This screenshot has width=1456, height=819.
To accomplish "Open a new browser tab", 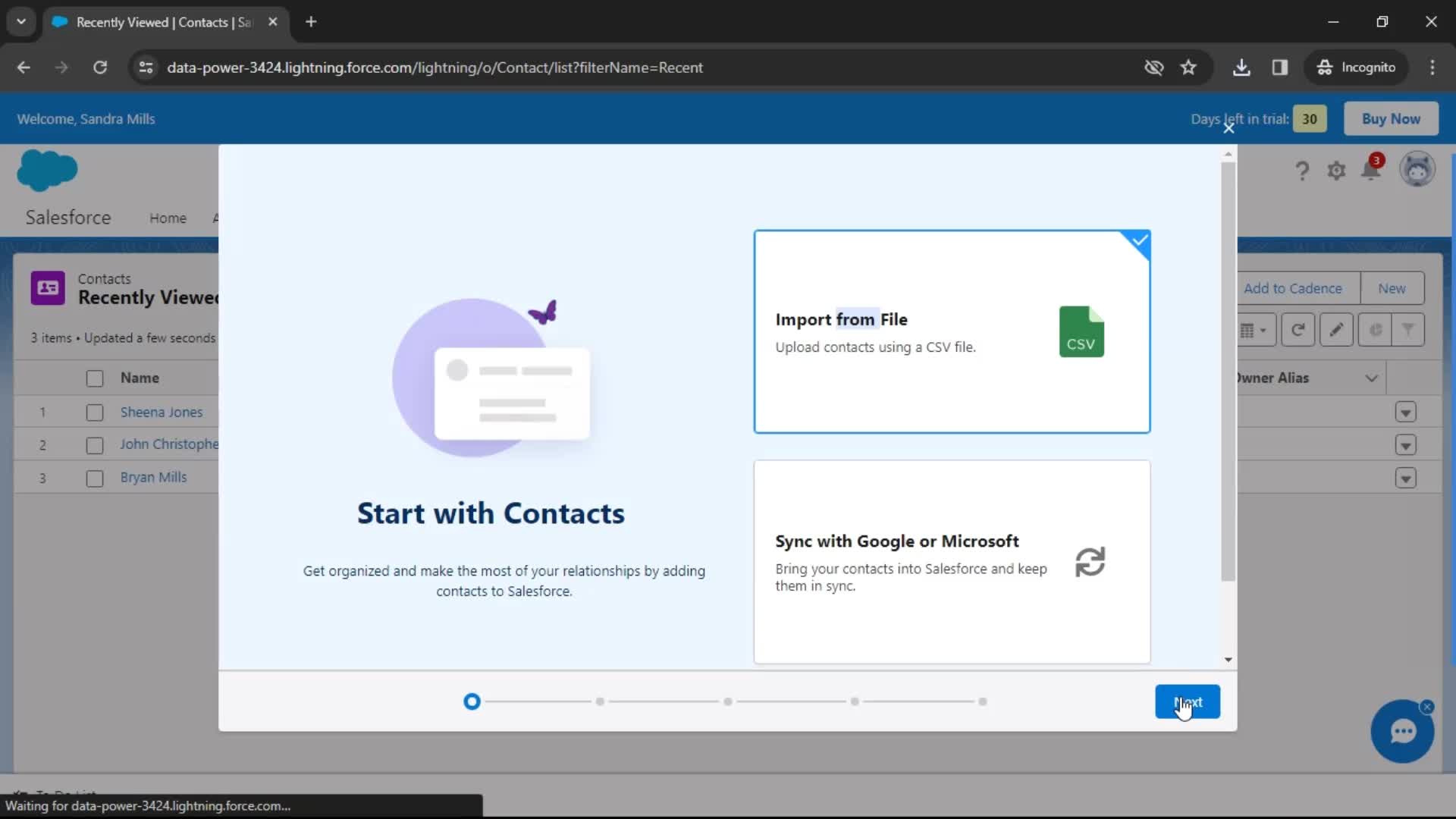I will (311, 22).
